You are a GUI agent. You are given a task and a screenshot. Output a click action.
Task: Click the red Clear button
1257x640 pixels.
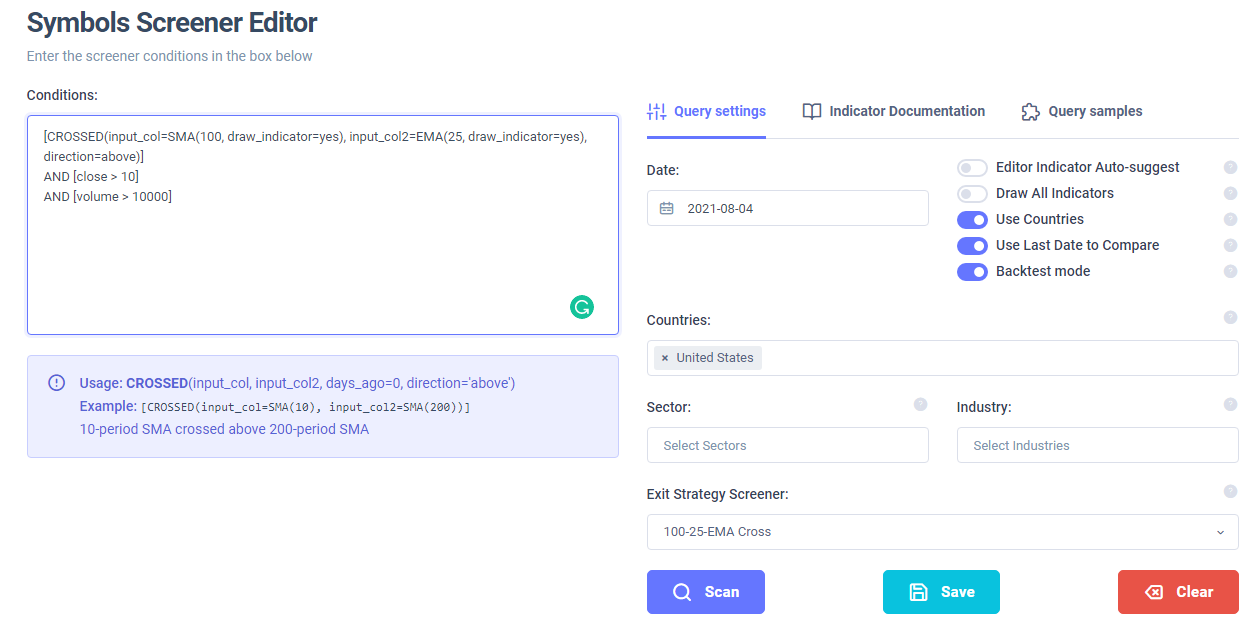click(1178, 592)
